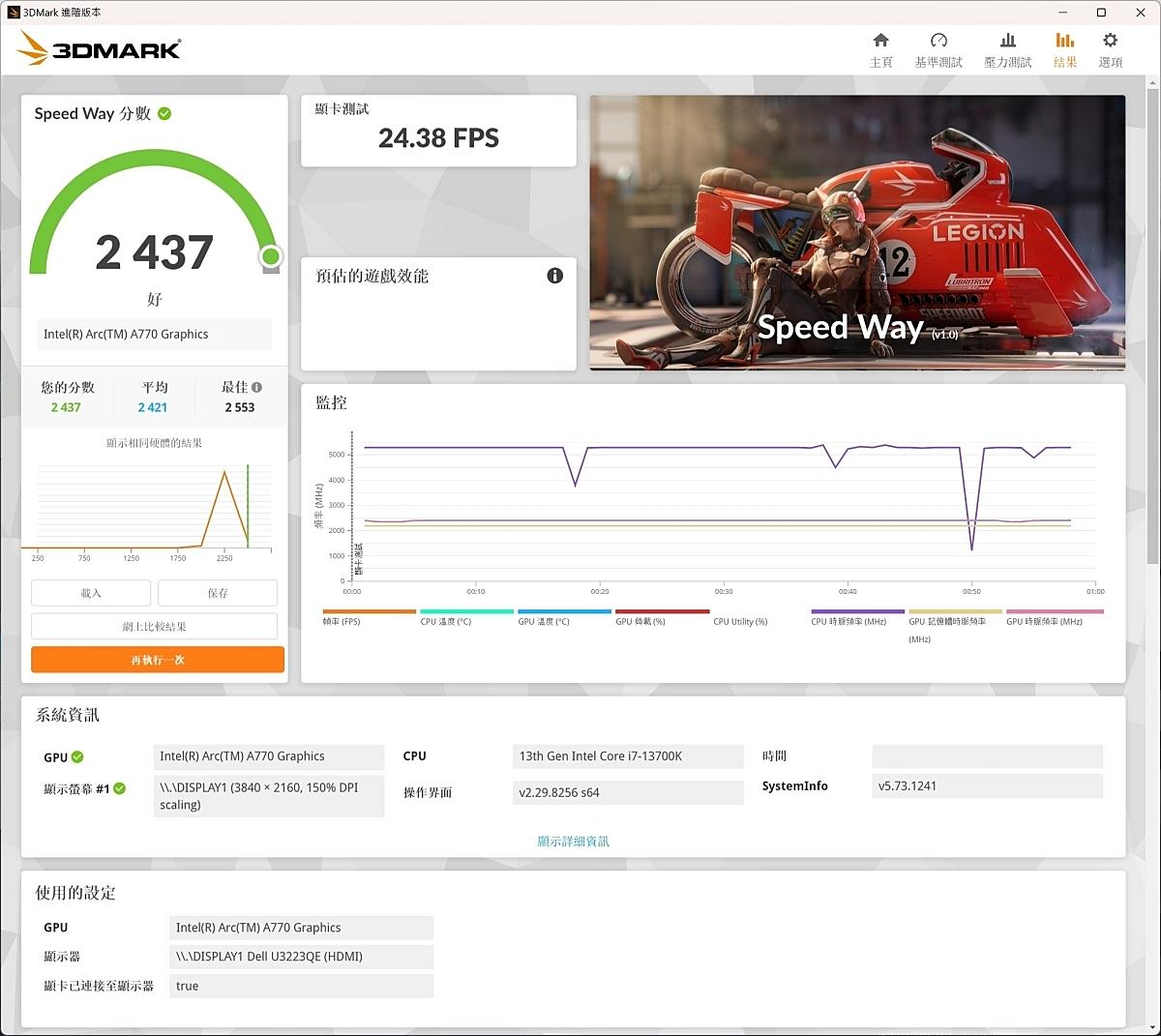The image size is (1161, 1036).
Task: Click the Speed Way preview image
Action: (857, 232)
